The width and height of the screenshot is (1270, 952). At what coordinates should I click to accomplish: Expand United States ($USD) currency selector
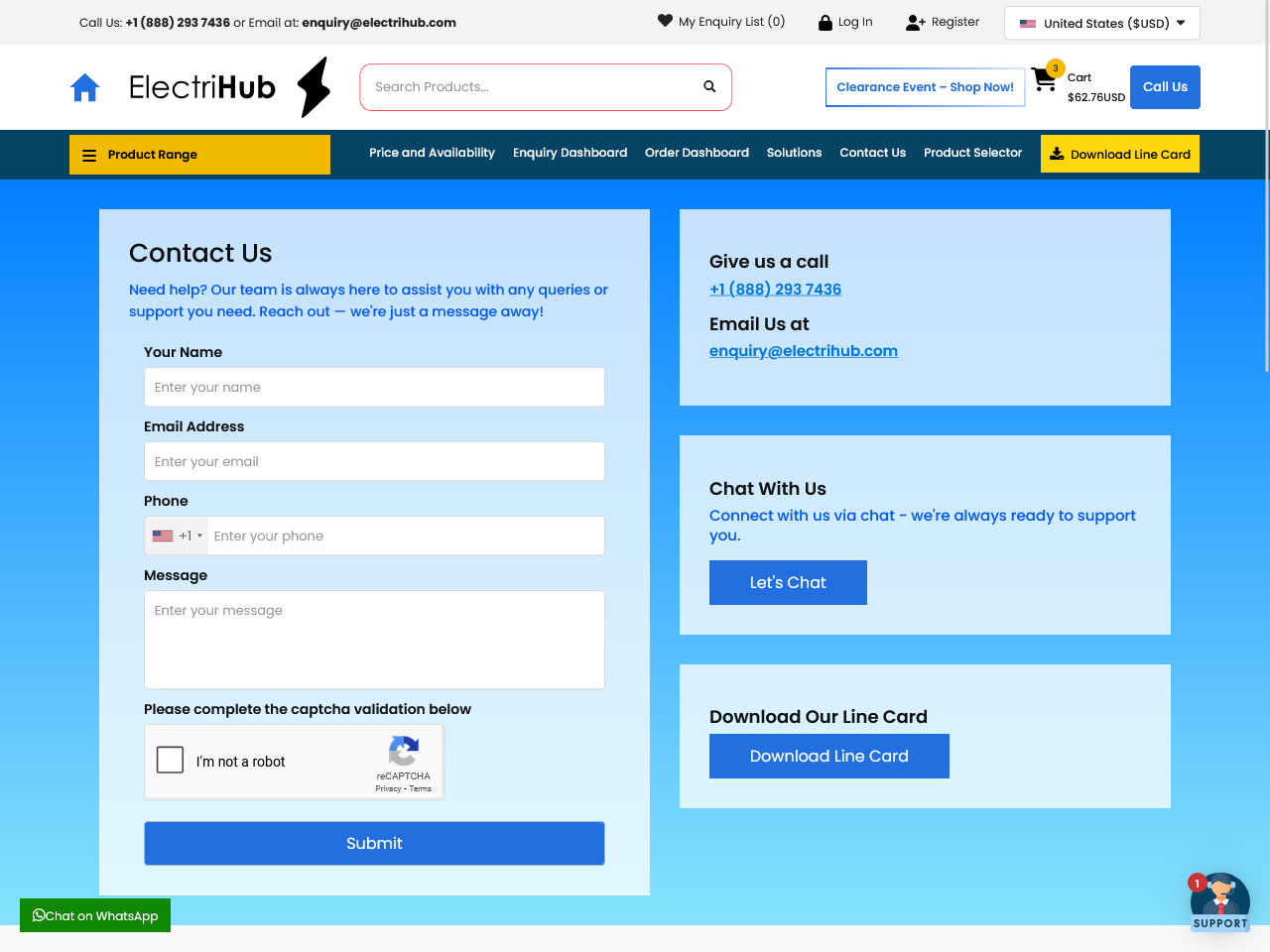[1101, 23]
